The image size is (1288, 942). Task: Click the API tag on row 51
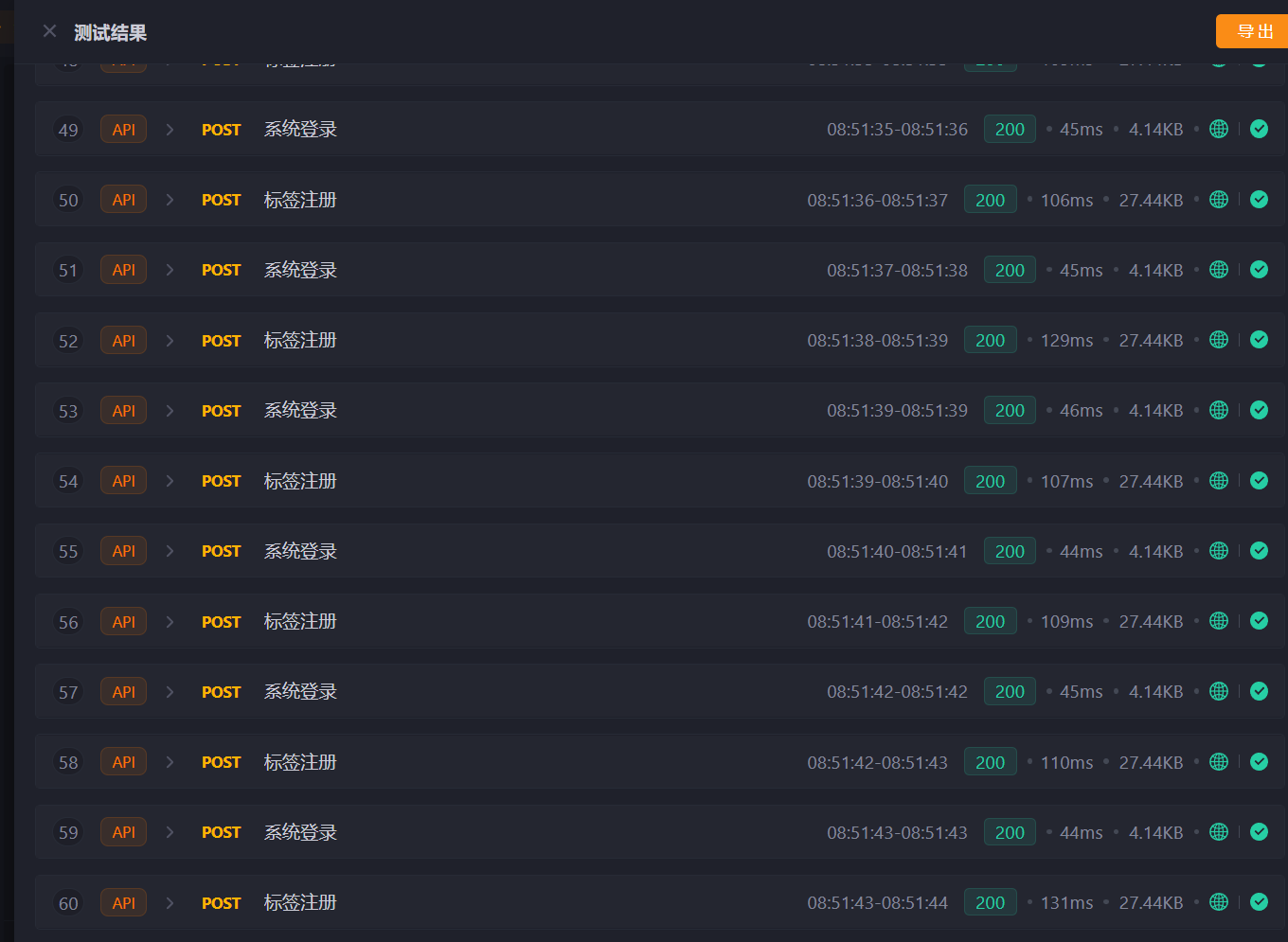coord(124,270)
